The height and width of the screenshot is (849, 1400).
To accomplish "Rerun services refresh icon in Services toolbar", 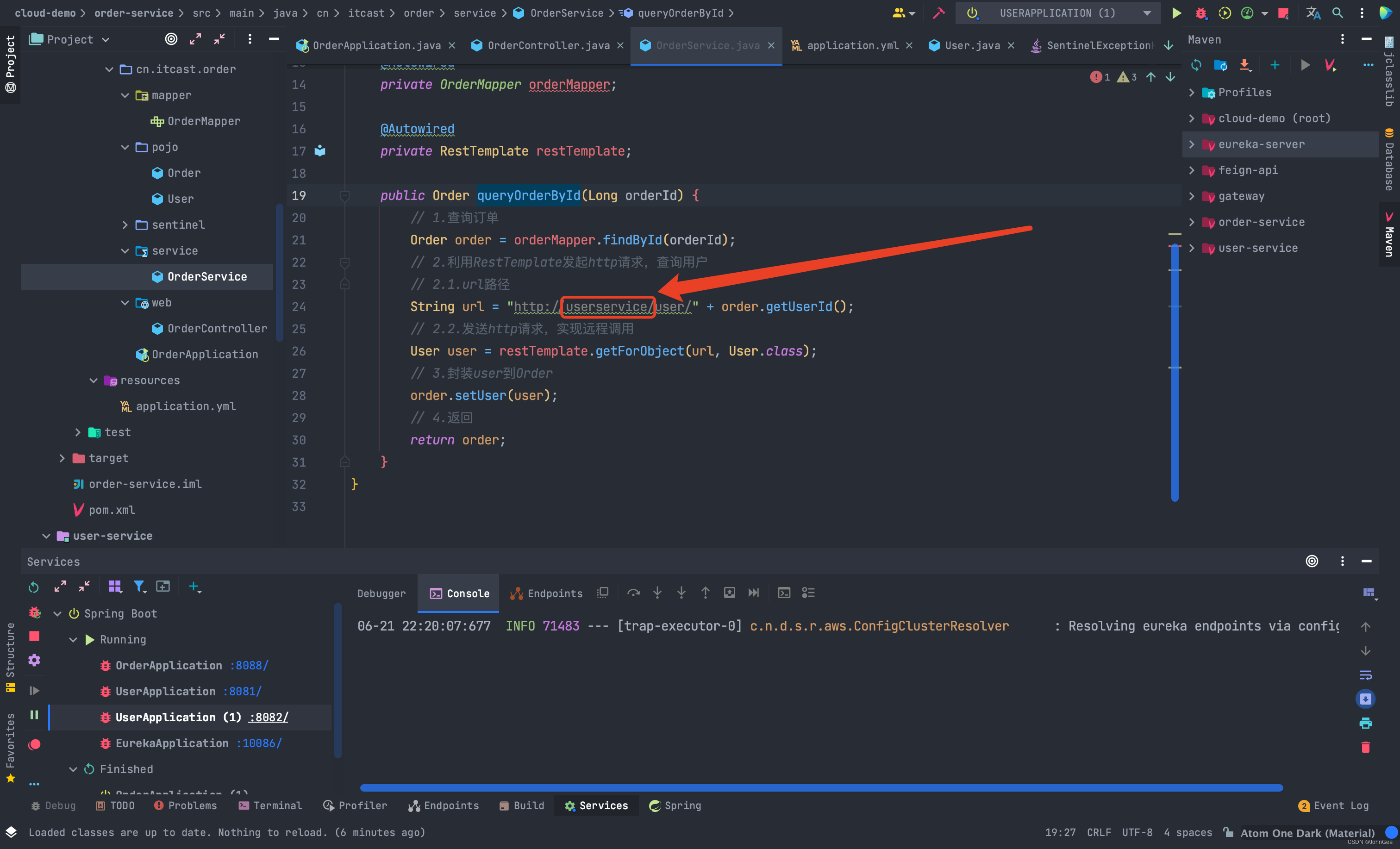I will [x=33, y=587].
